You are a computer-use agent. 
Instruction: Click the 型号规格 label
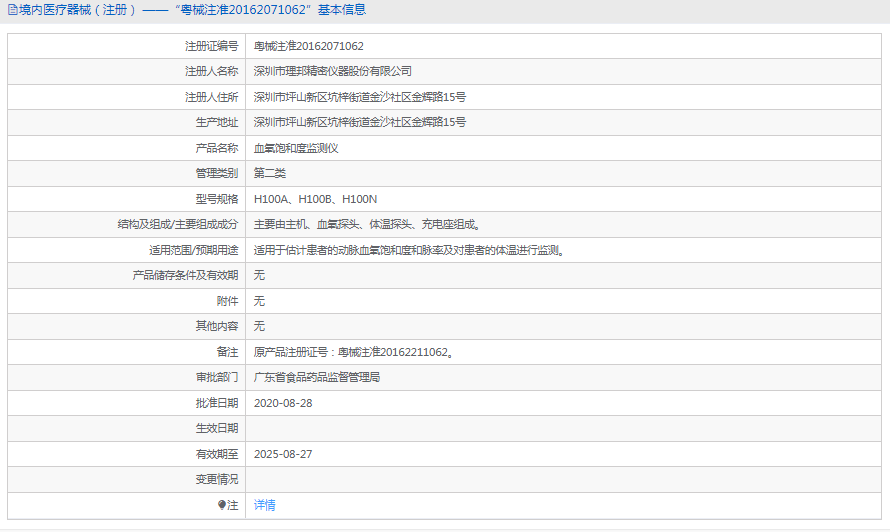tap(217, 199)
